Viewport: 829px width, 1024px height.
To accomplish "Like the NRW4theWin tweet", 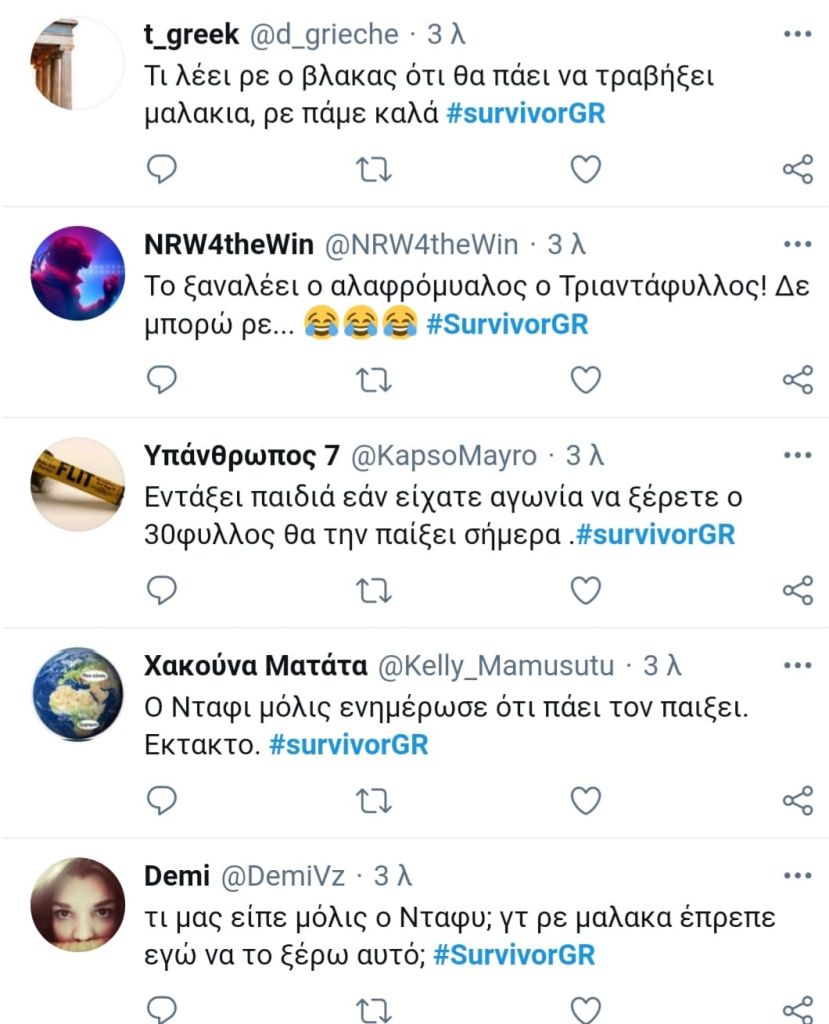I will pyautogui.click(x=585, y=379).
